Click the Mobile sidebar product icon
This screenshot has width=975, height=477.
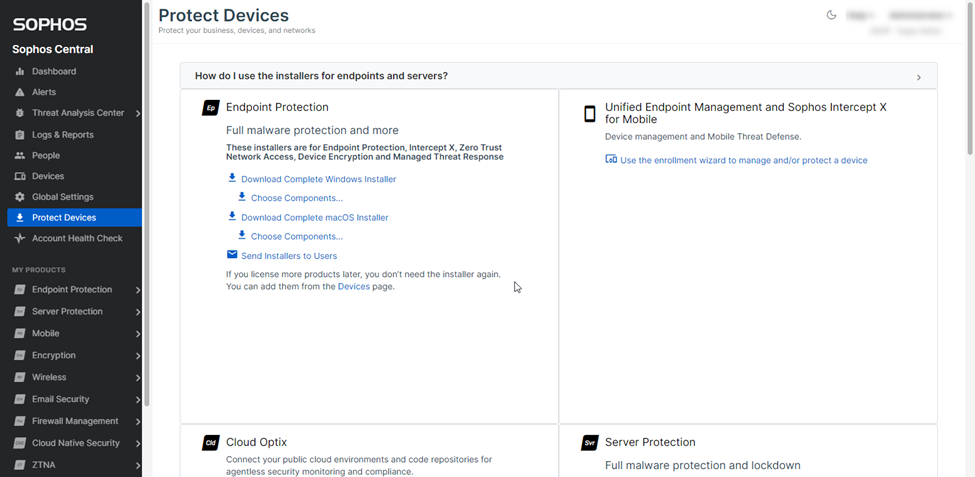[20, 334]
